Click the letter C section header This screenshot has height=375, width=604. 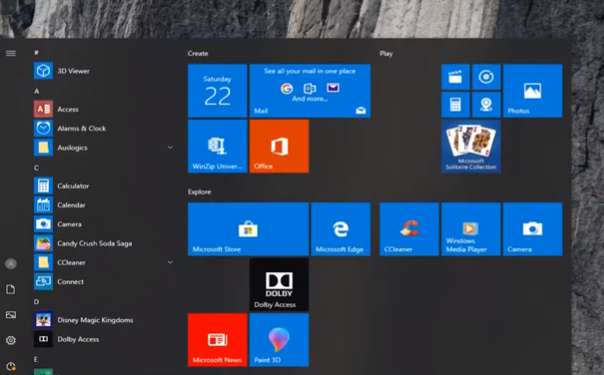pyautogui.click(x=37, y=168)
